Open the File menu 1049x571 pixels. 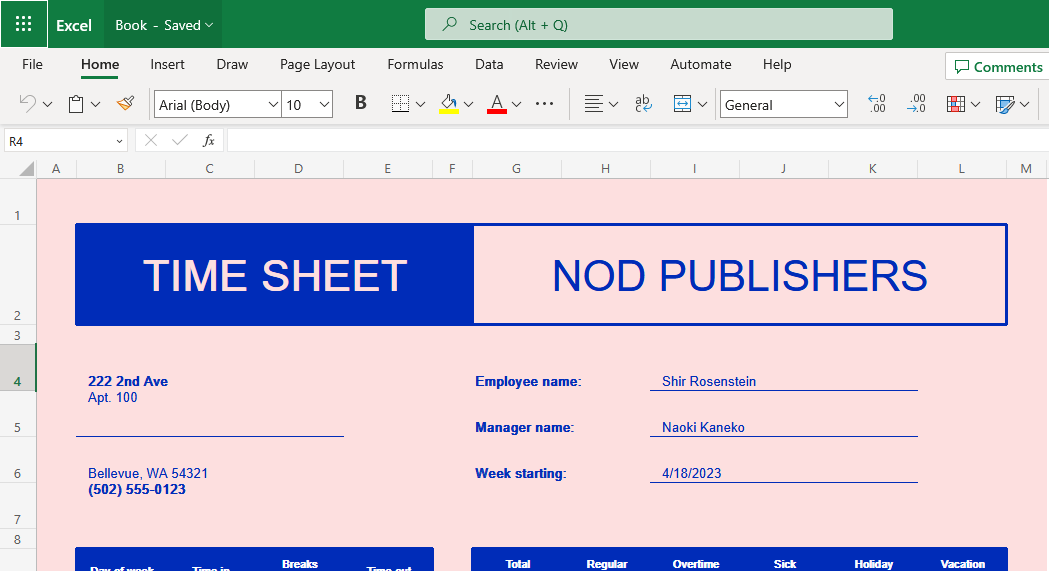(32, 64)
